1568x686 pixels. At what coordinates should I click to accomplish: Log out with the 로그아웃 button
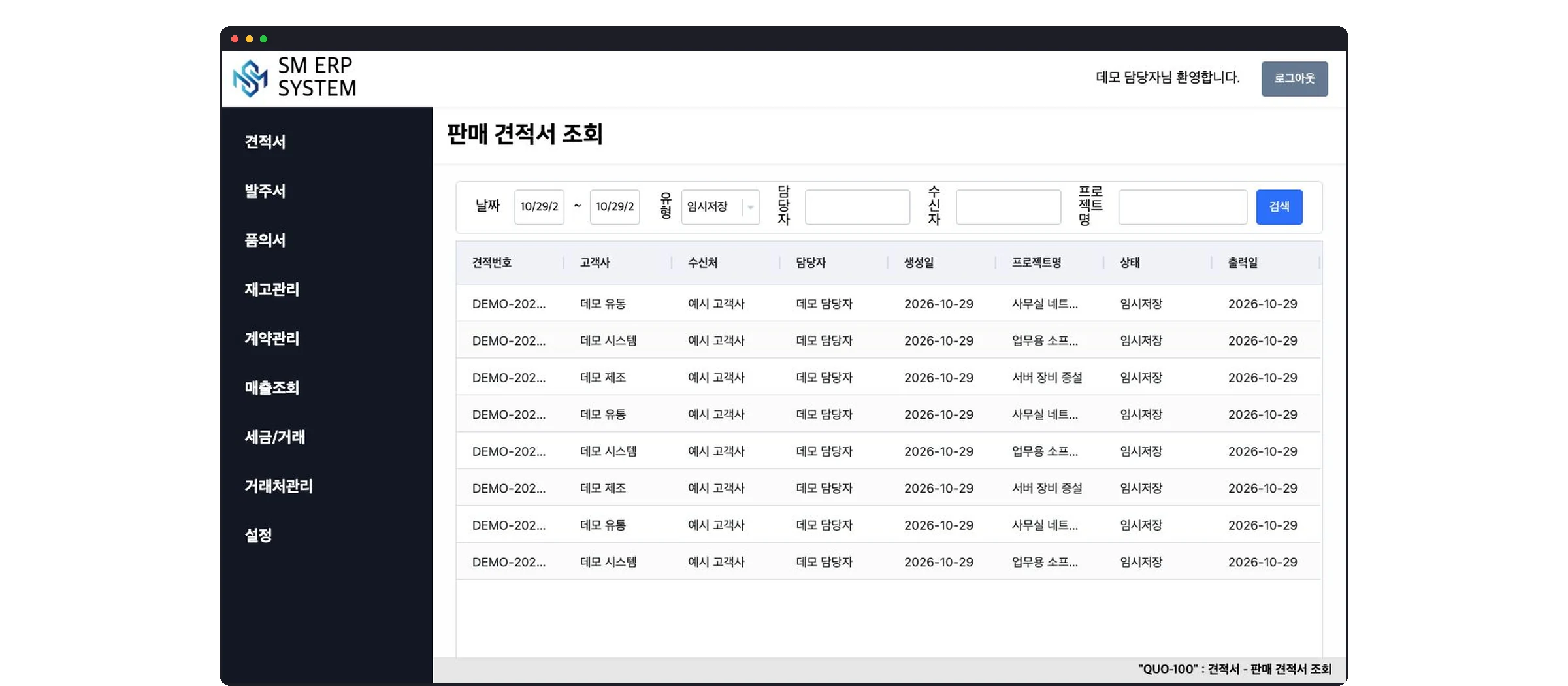tap(1294, 78)
